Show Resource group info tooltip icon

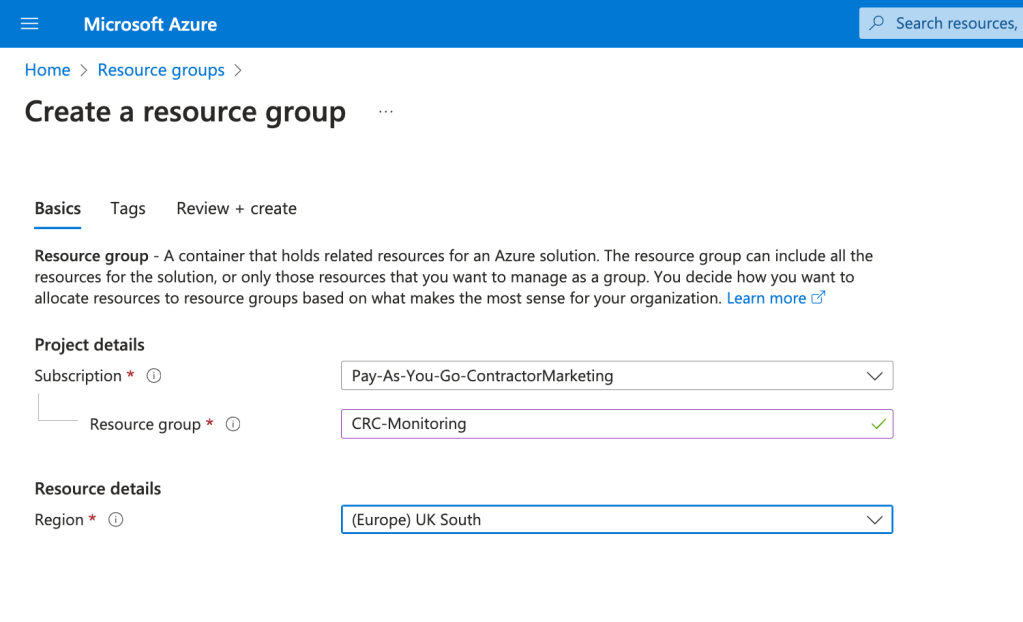point(233,424)
